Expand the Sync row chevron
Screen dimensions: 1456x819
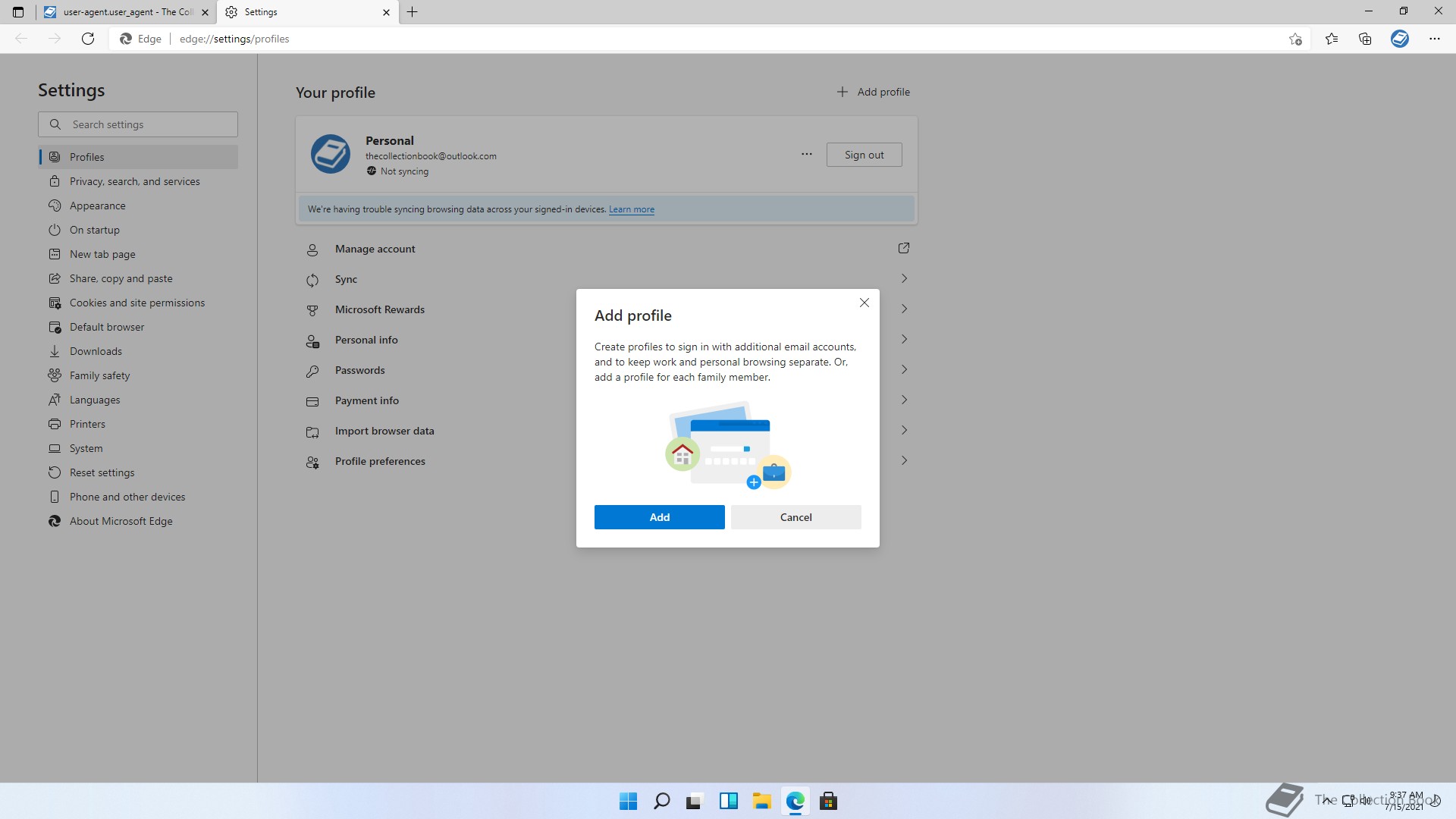click(904, 278)
